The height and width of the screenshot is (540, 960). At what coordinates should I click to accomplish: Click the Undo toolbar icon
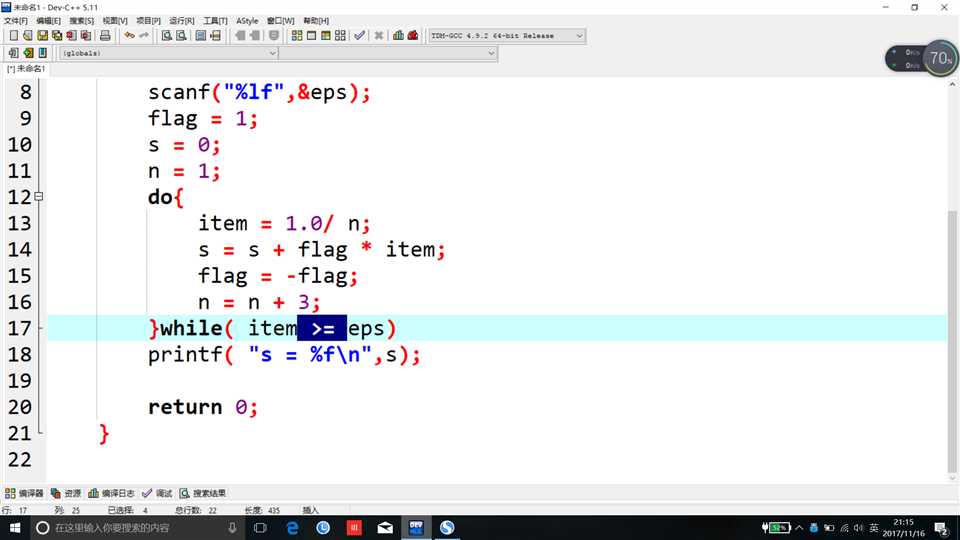129,36
